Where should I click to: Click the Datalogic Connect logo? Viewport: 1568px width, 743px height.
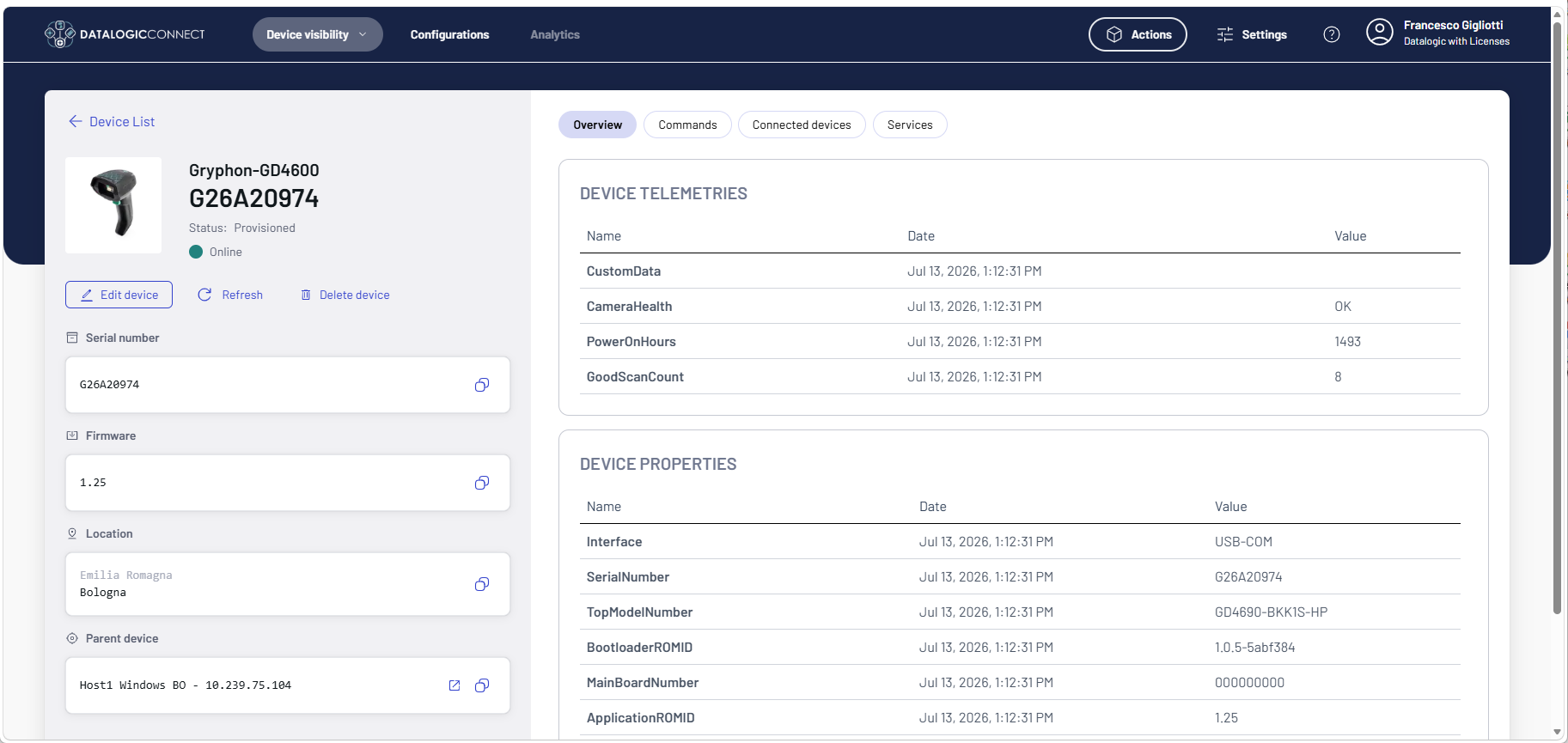click(125, 34)
